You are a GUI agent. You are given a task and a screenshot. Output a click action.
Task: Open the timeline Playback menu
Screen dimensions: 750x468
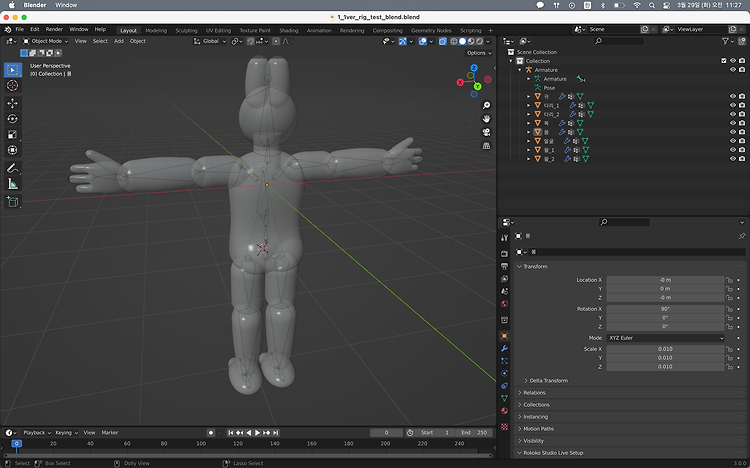pyautogui.click(x=36, y=433)
